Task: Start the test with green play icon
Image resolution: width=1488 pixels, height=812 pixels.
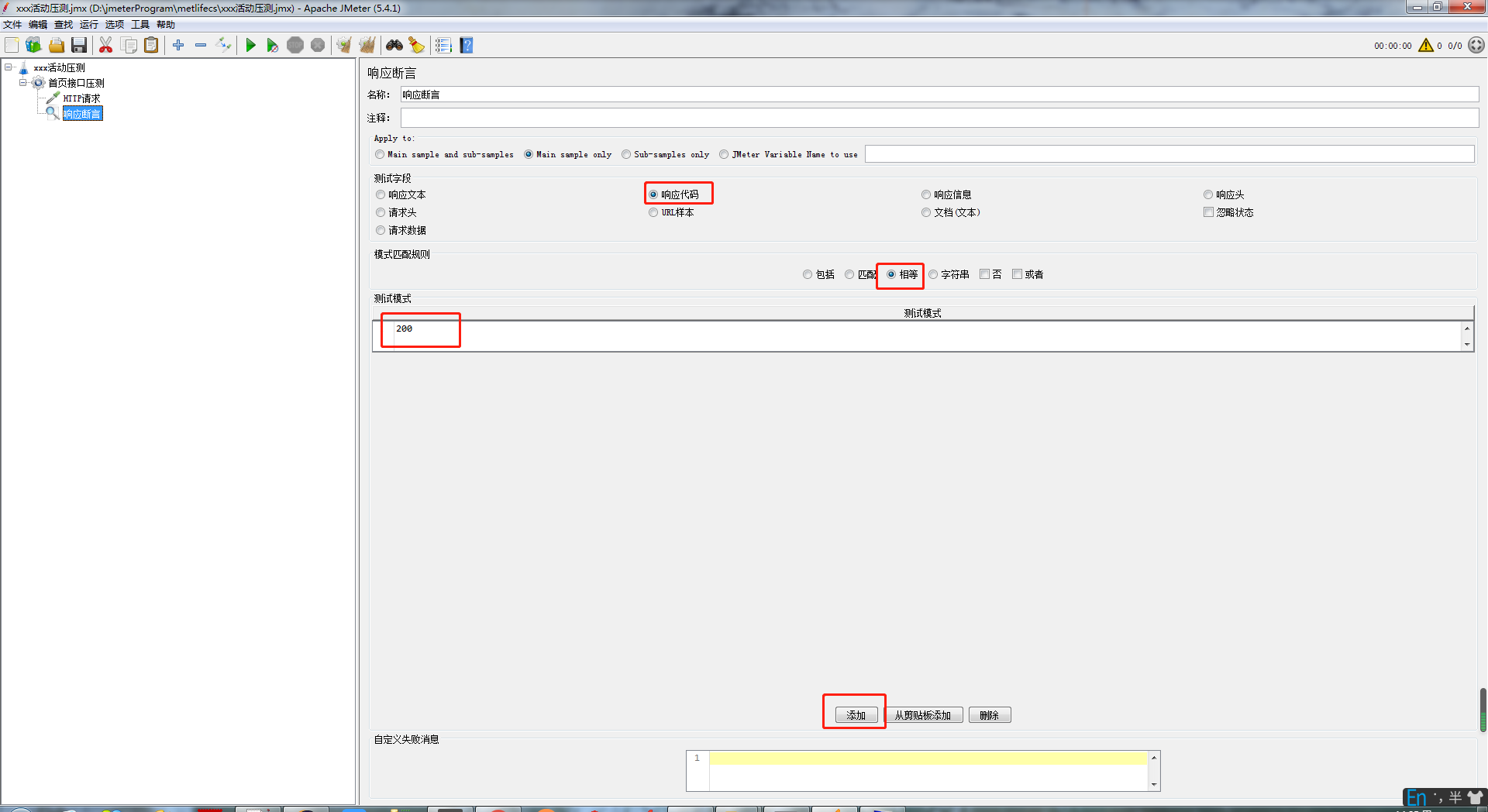Action: (250, 45)
